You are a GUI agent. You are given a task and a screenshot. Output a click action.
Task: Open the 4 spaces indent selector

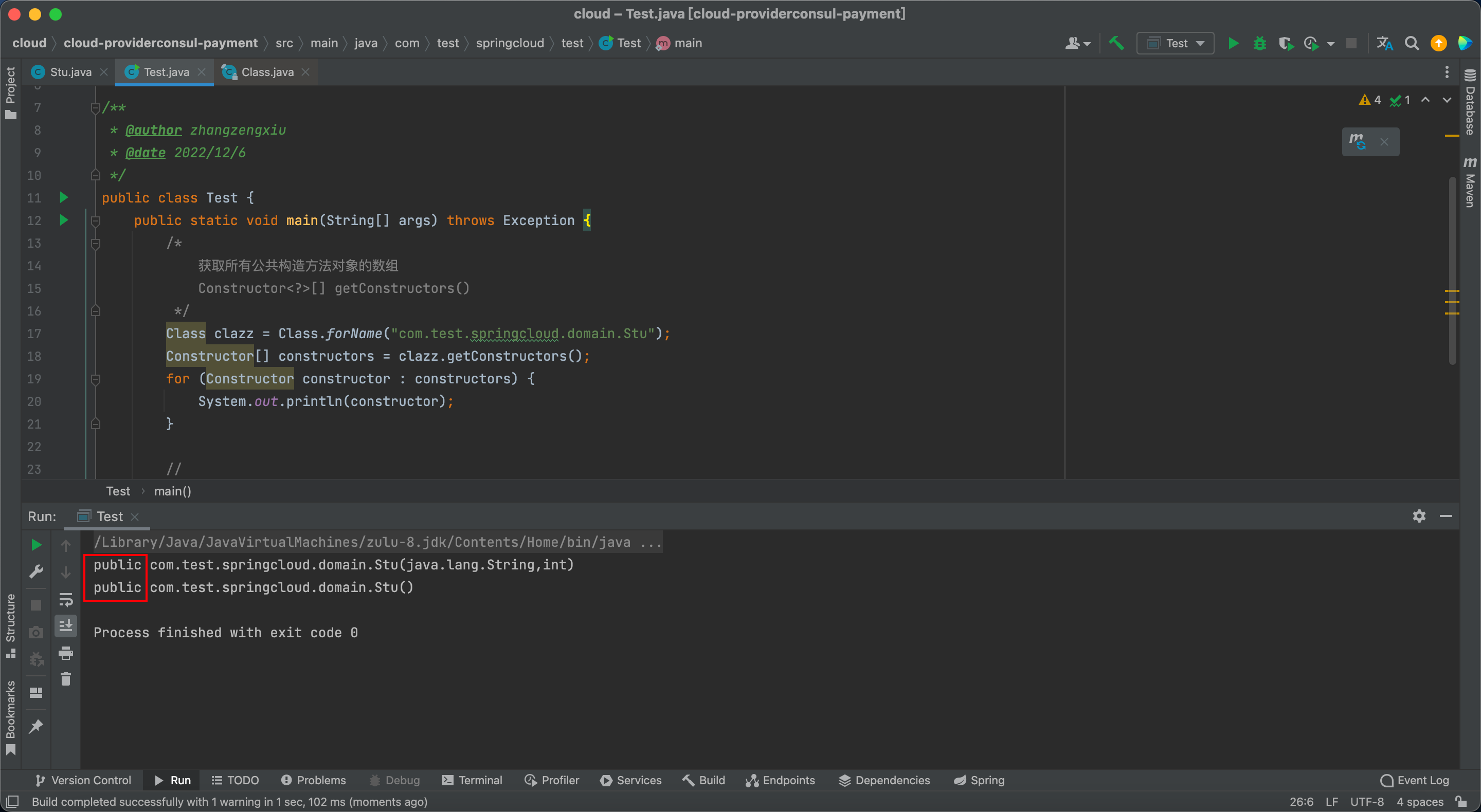click(x=1419, y=801)
